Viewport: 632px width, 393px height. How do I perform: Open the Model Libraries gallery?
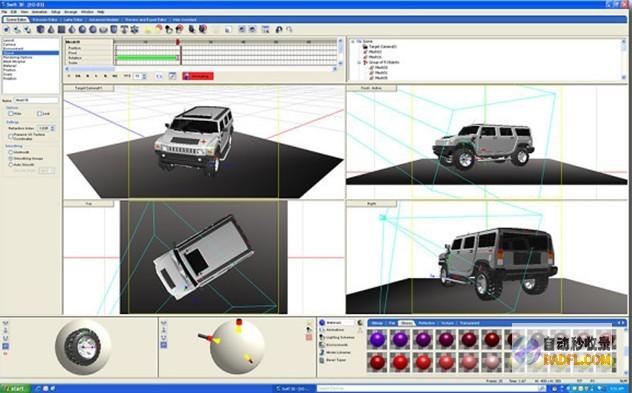pos(335,353)
